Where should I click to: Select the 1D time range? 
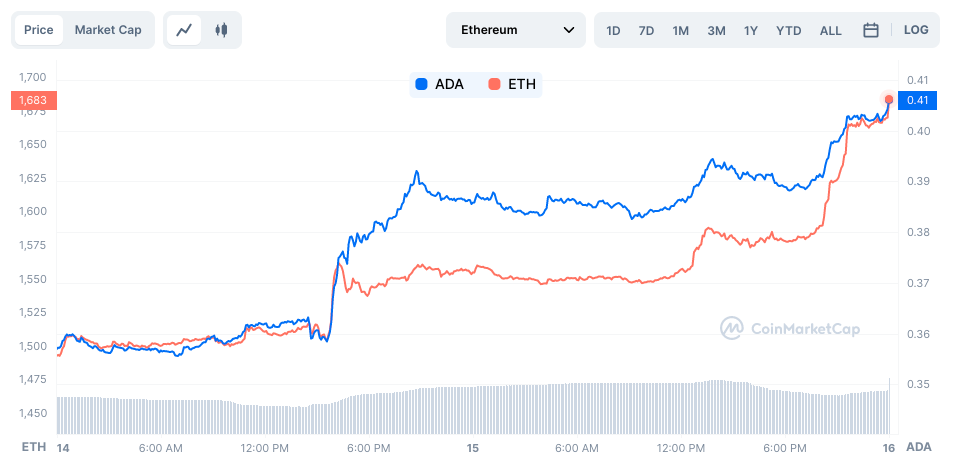tap(613, 30)
